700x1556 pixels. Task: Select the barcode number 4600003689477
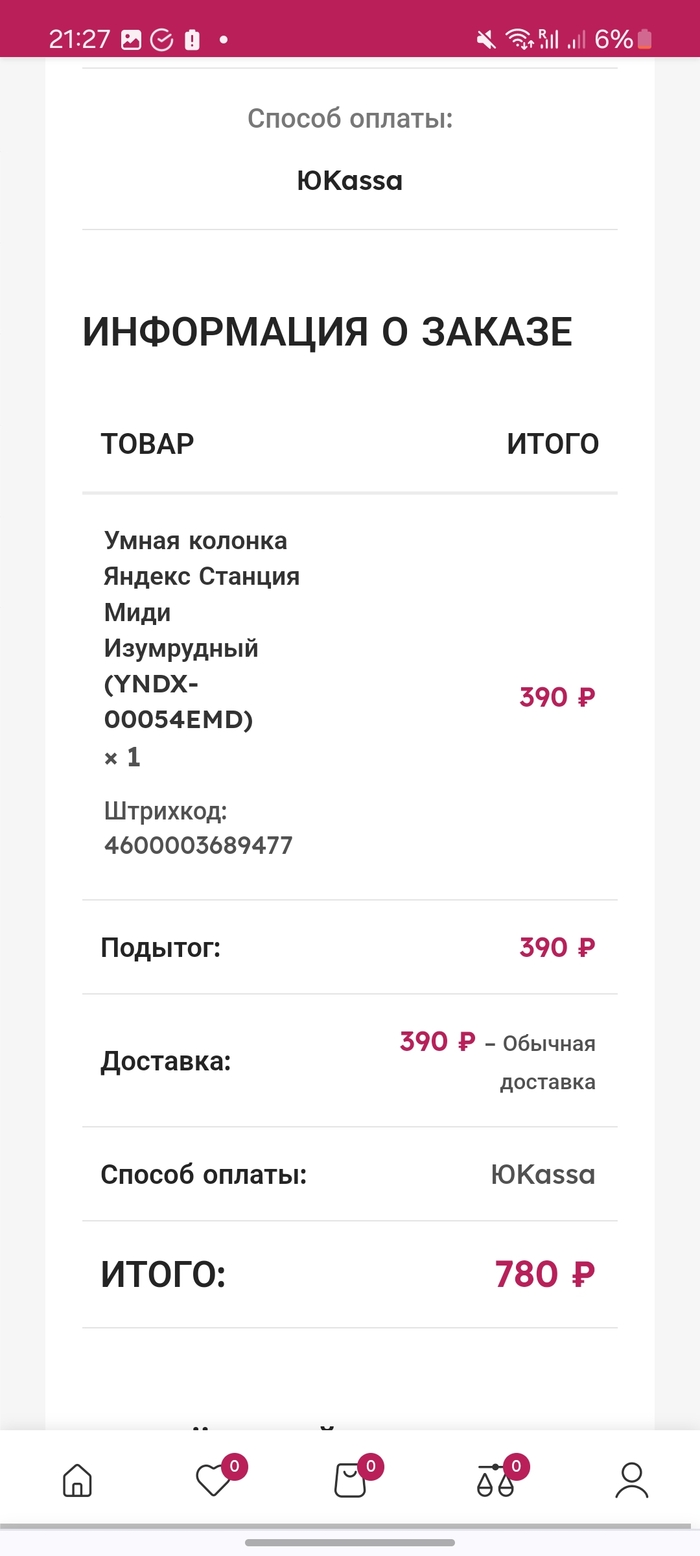click(x=198, y=846)
